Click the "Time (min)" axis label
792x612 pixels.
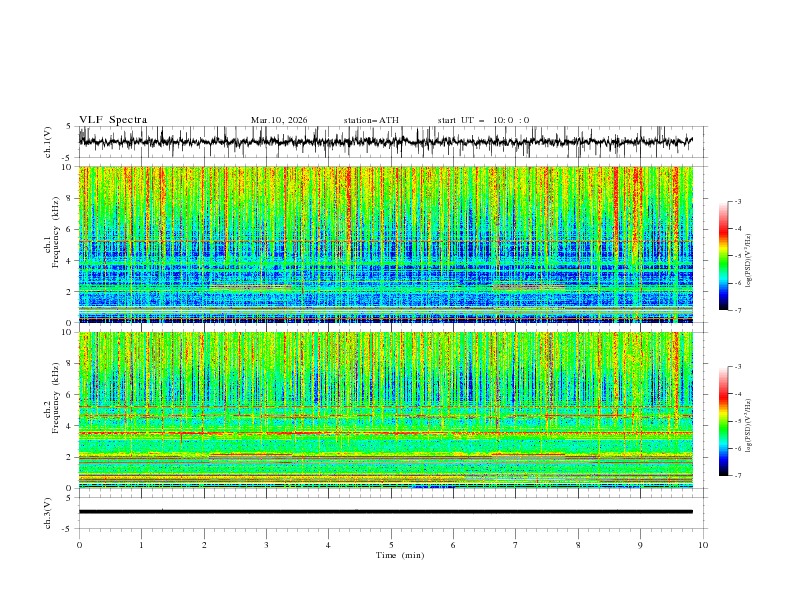pos(400,555)
